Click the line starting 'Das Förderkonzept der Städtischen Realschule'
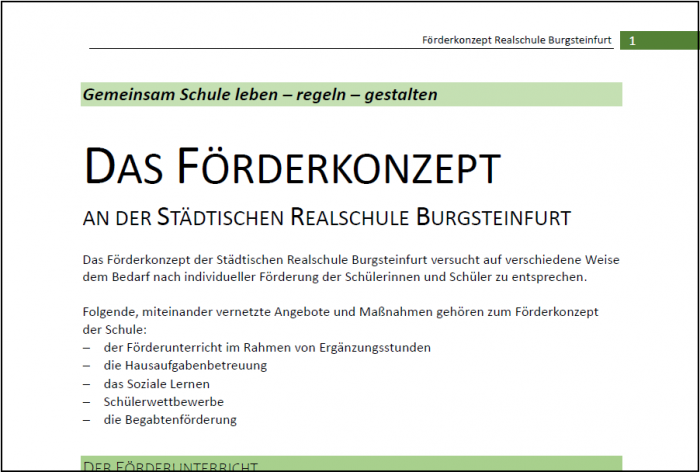This screenshot has height=472, width=700. click(x=351, y=260)
